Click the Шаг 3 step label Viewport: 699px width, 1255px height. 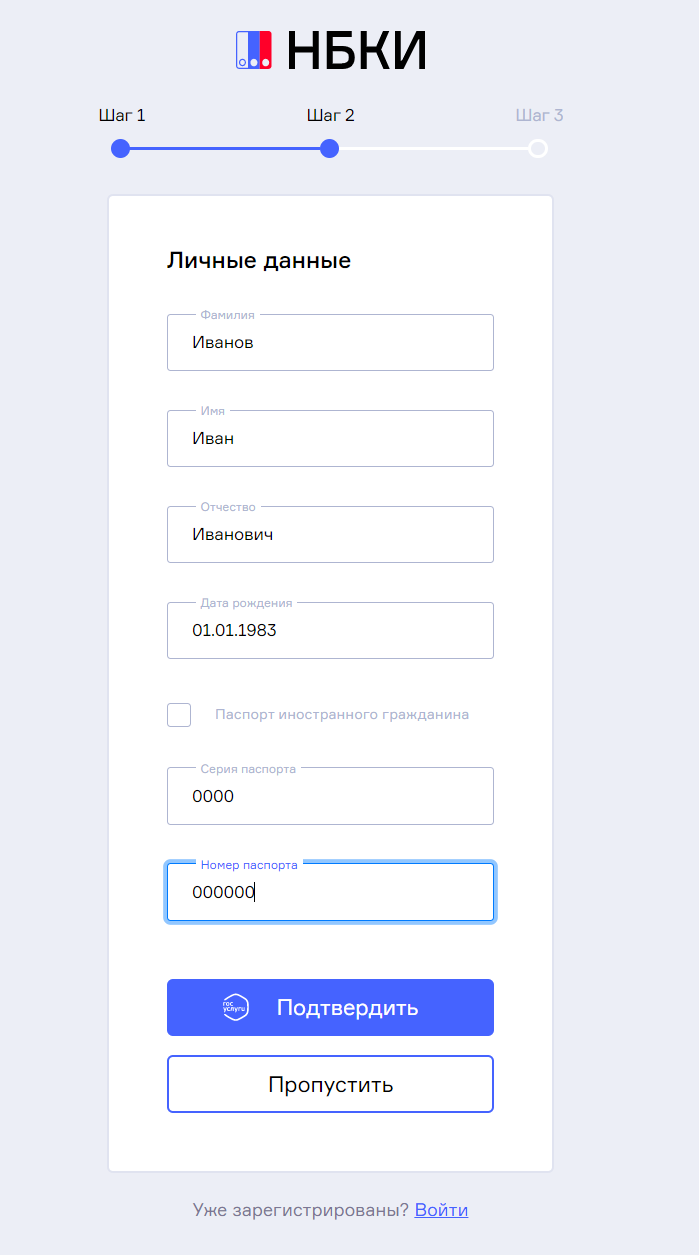[x=539, y=115]
